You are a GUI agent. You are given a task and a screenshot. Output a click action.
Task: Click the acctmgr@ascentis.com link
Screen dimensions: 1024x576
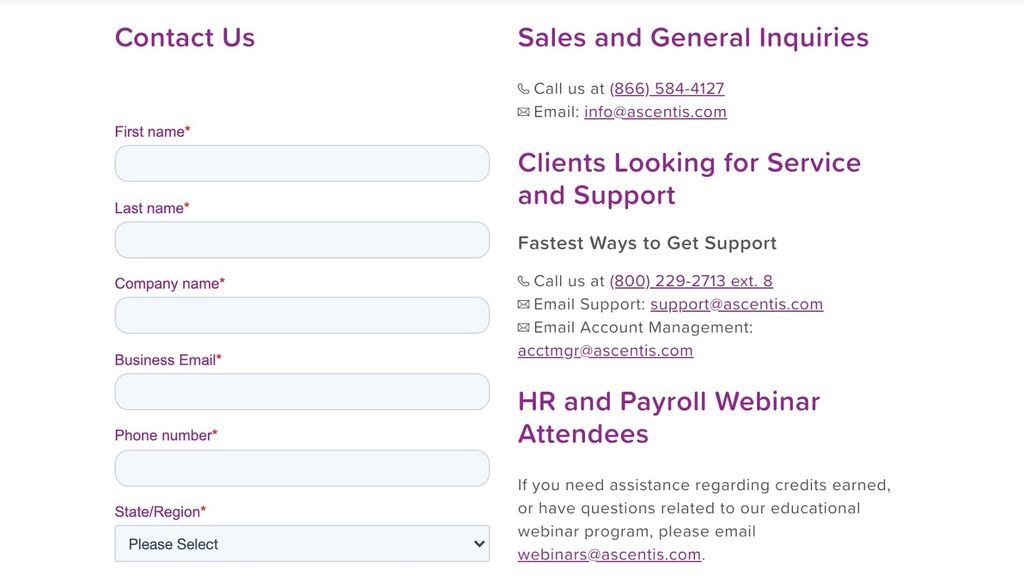pos(605,350)
